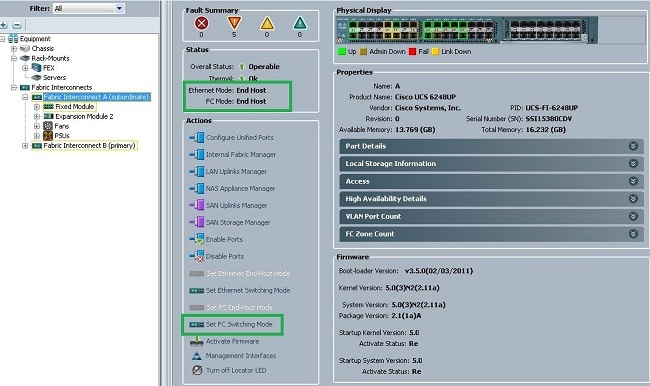Select Fabric Interconnects in the tree

(62, 87)
